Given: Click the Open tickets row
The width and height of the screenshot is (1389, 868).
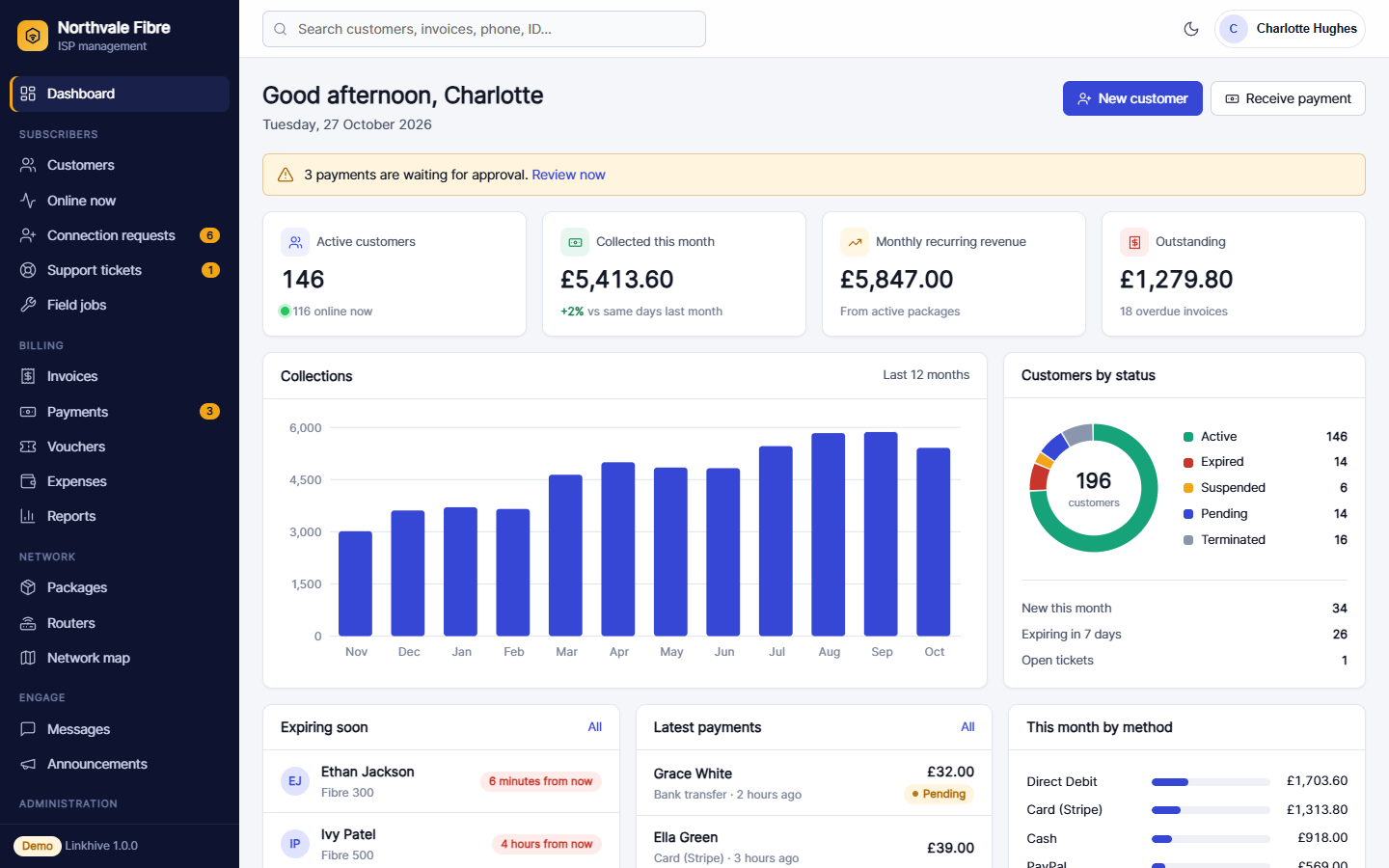Looking at the screenshot, I should click(1185, 661).
